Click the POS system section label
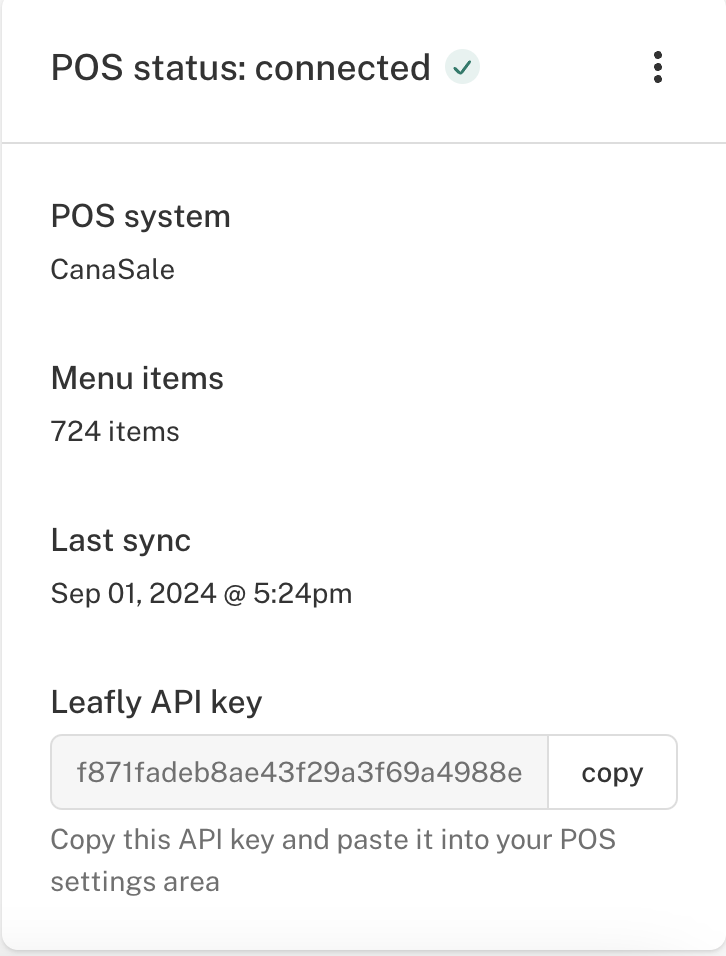Screen dimensions: 726x956 click(x=140, y=216)
